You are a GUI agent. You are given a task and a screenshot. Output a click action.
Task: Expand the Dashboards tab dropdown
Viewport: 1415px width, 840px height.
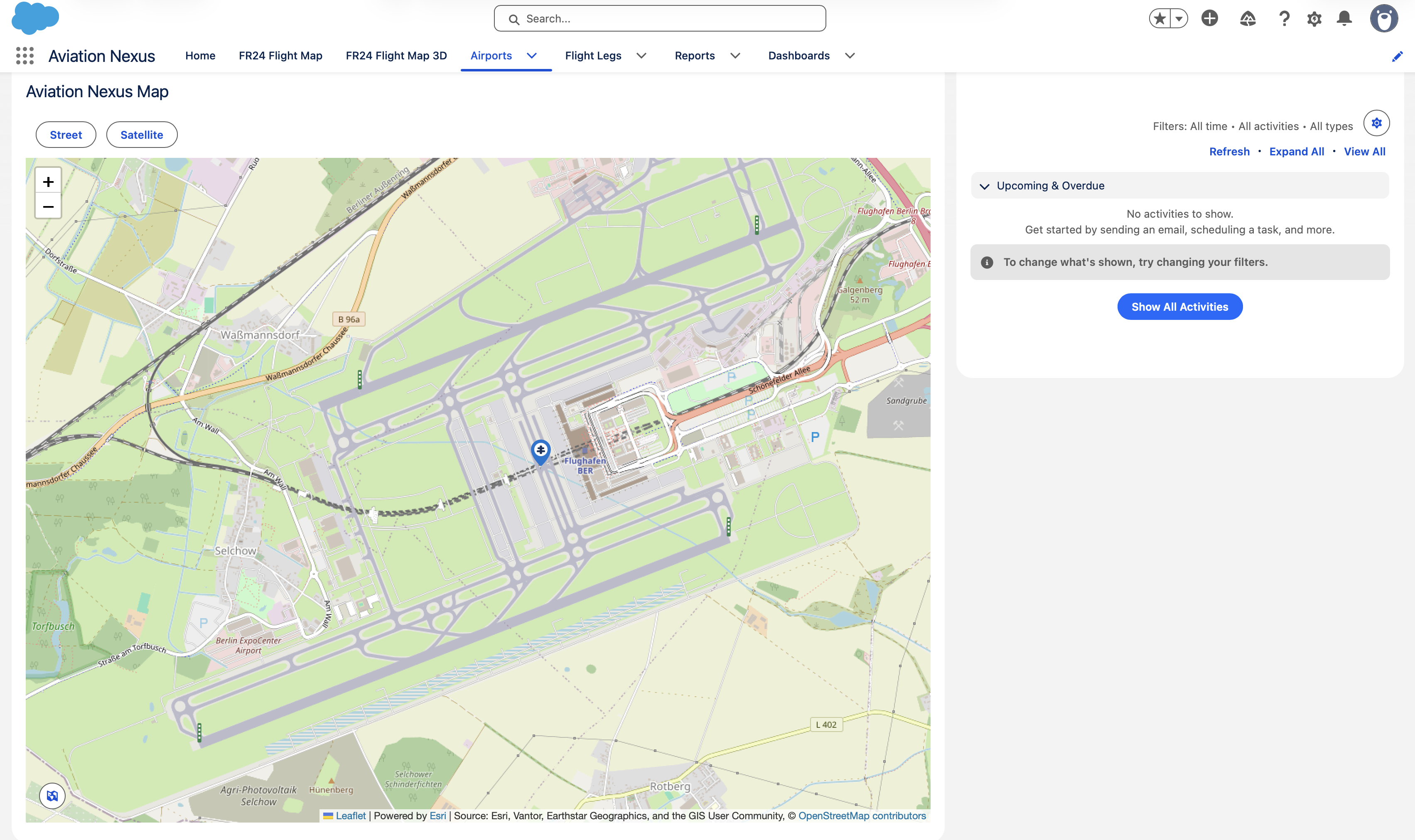tap(850, 56)
